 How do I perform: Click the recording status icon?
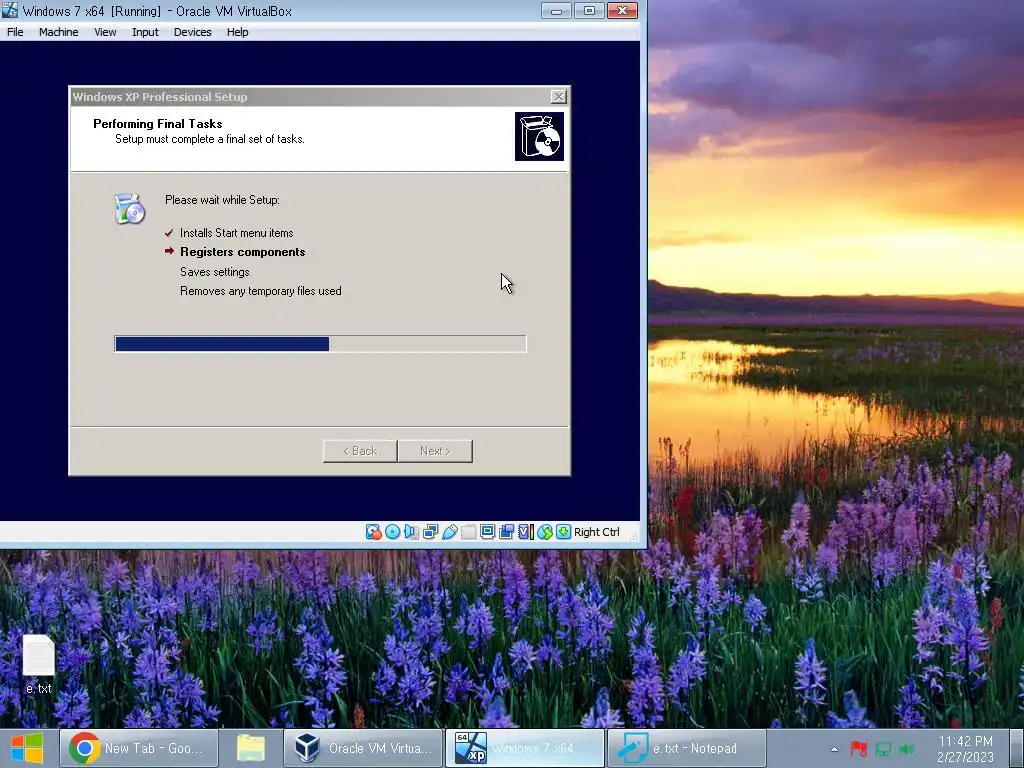(506, 532)
